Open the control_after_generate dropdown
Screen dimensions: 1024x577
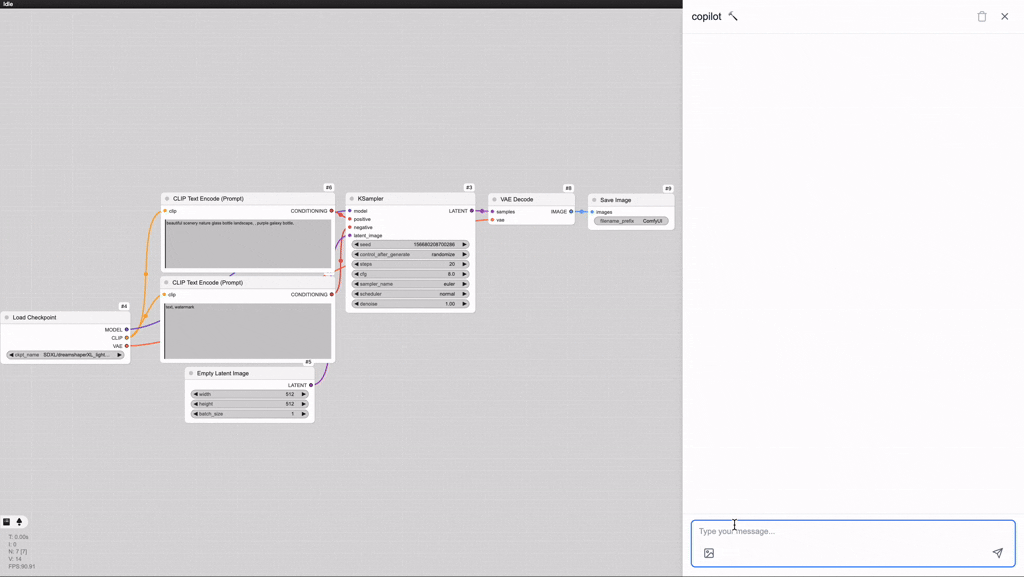pyautogui.click(x=410, y=254)
